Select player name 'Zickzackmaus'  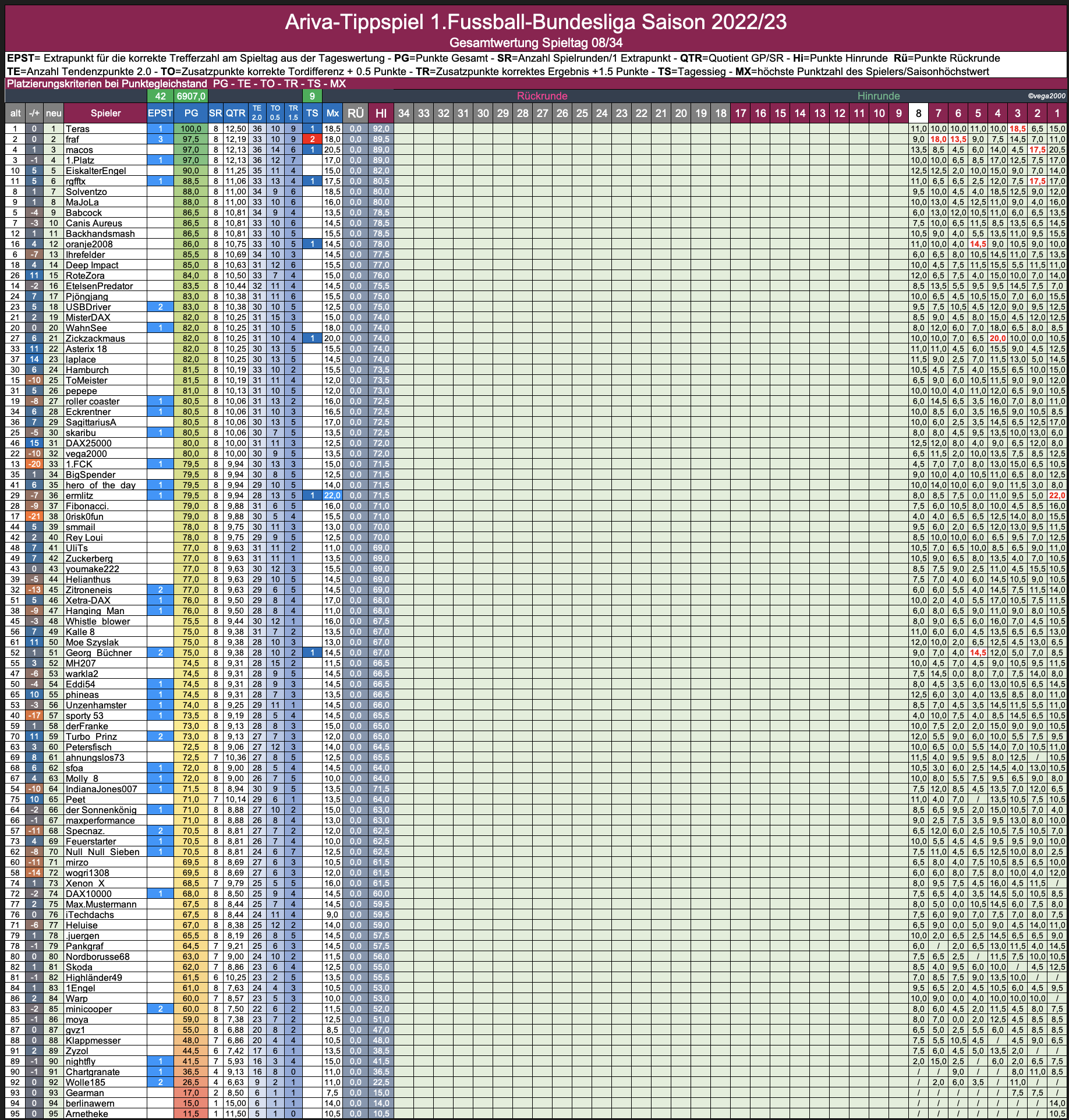(x=95, y=338)
